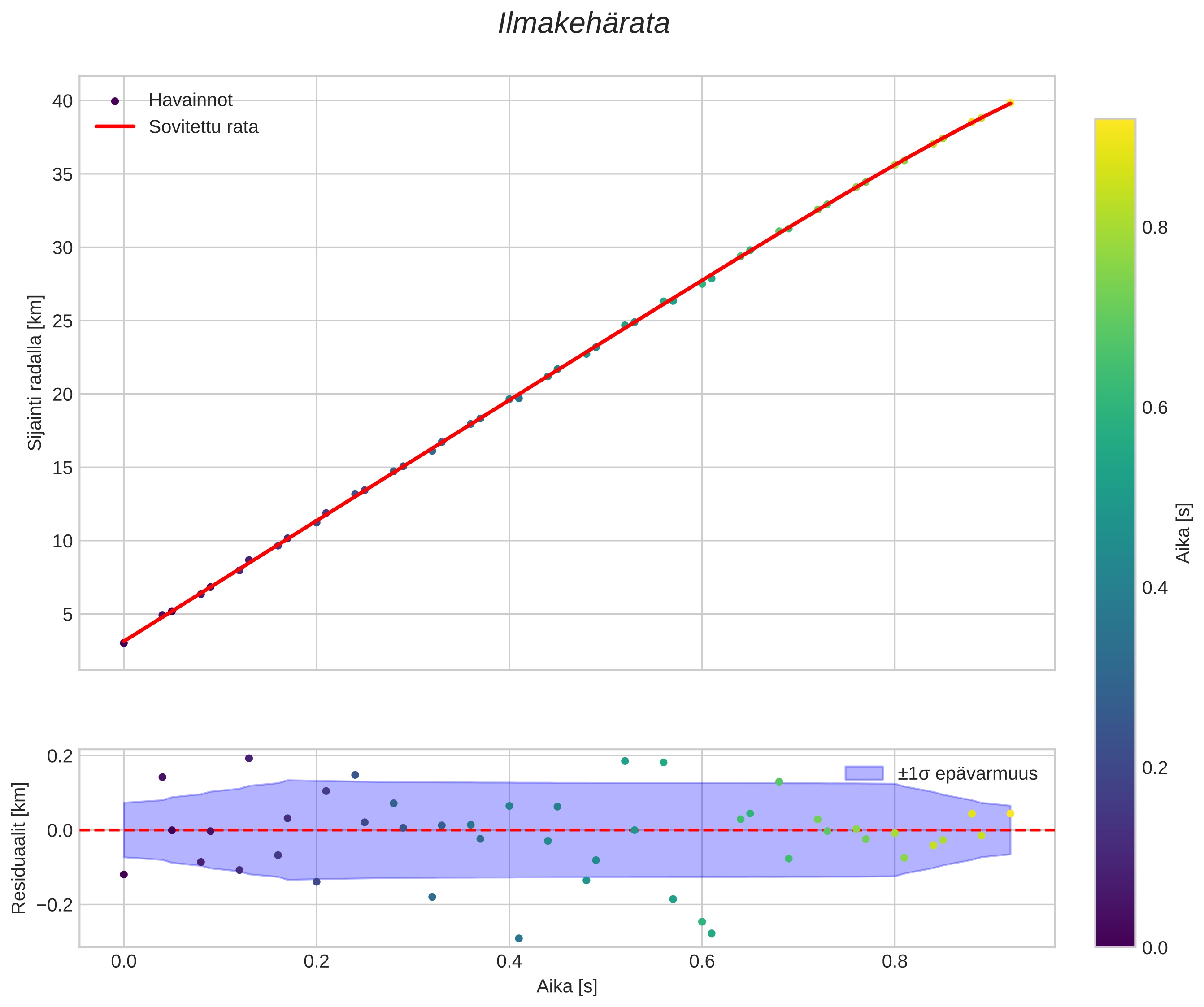Click the purple bottom of the colorbar
Screen dimensions: 1204x1007
click(1115, 939)
